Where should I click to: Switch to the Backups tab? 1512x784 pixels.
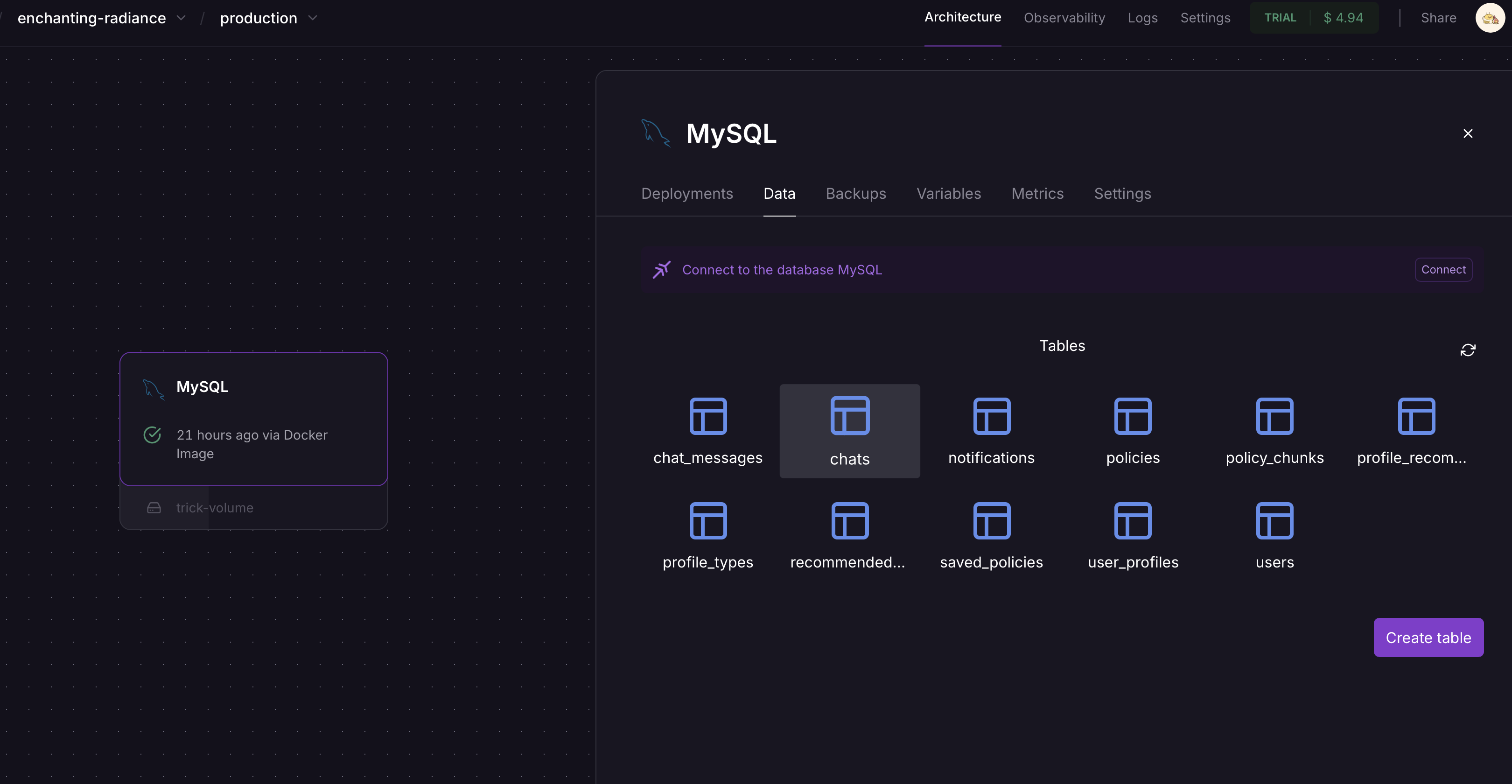(x=856, y=194)
